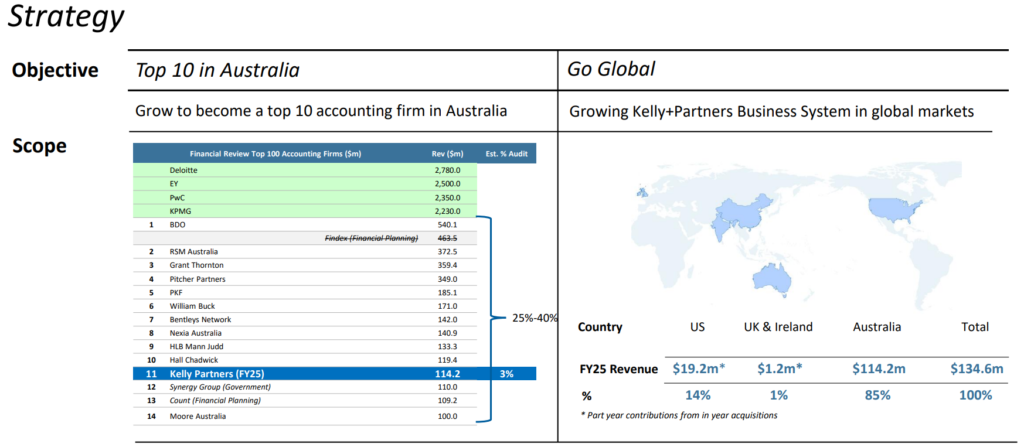Click the '85%' Australia share value
The width and height of the screenshot is (1024, 447).
click(x=878, y=395)
